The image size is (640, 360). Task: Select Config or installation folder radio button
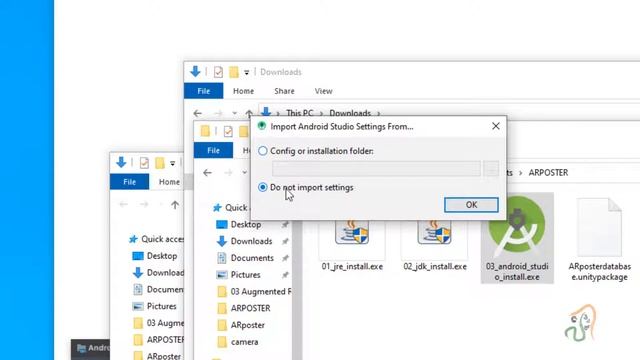pos(263,151)
